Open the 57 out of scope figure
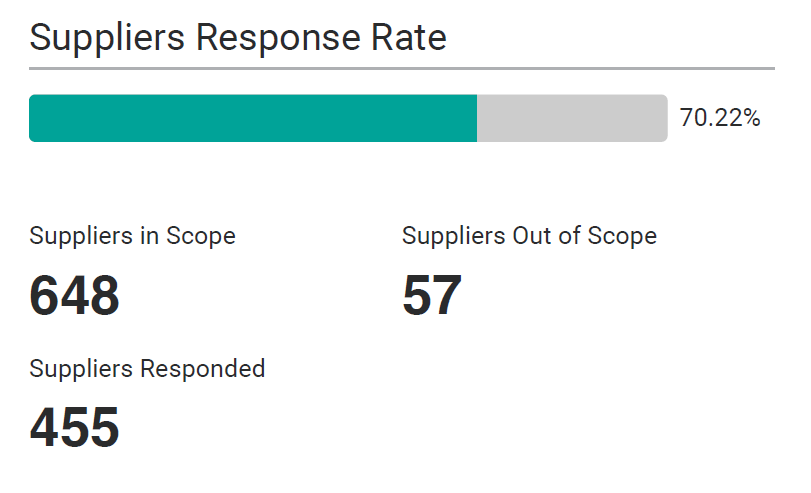811x493 pixels. tap(432, 295)
